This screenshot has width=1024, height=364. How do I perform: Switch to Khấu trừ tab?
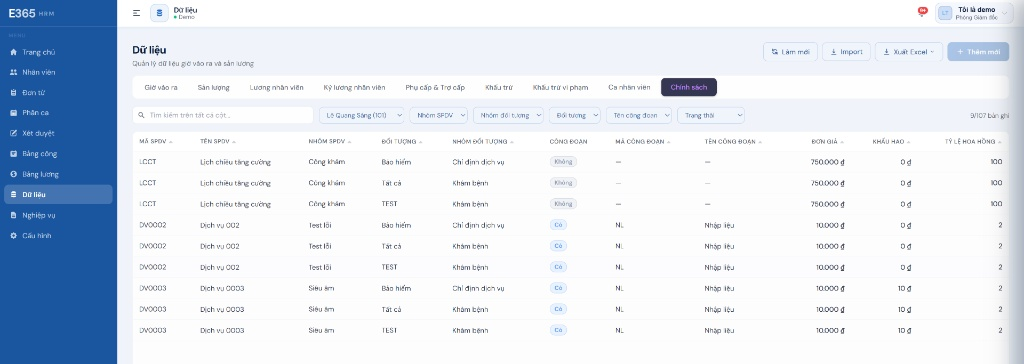point(499,88)
